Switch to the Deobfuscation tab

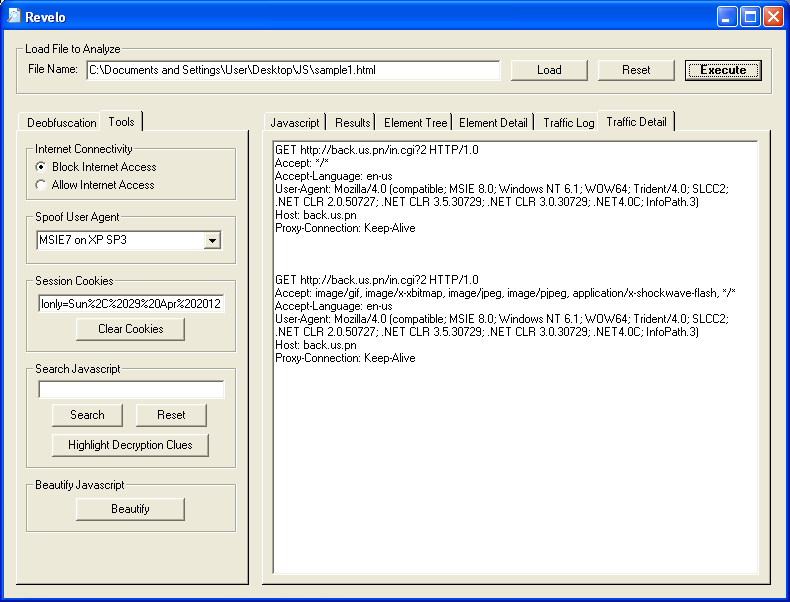pyautogui.click(x=61, y=123)
